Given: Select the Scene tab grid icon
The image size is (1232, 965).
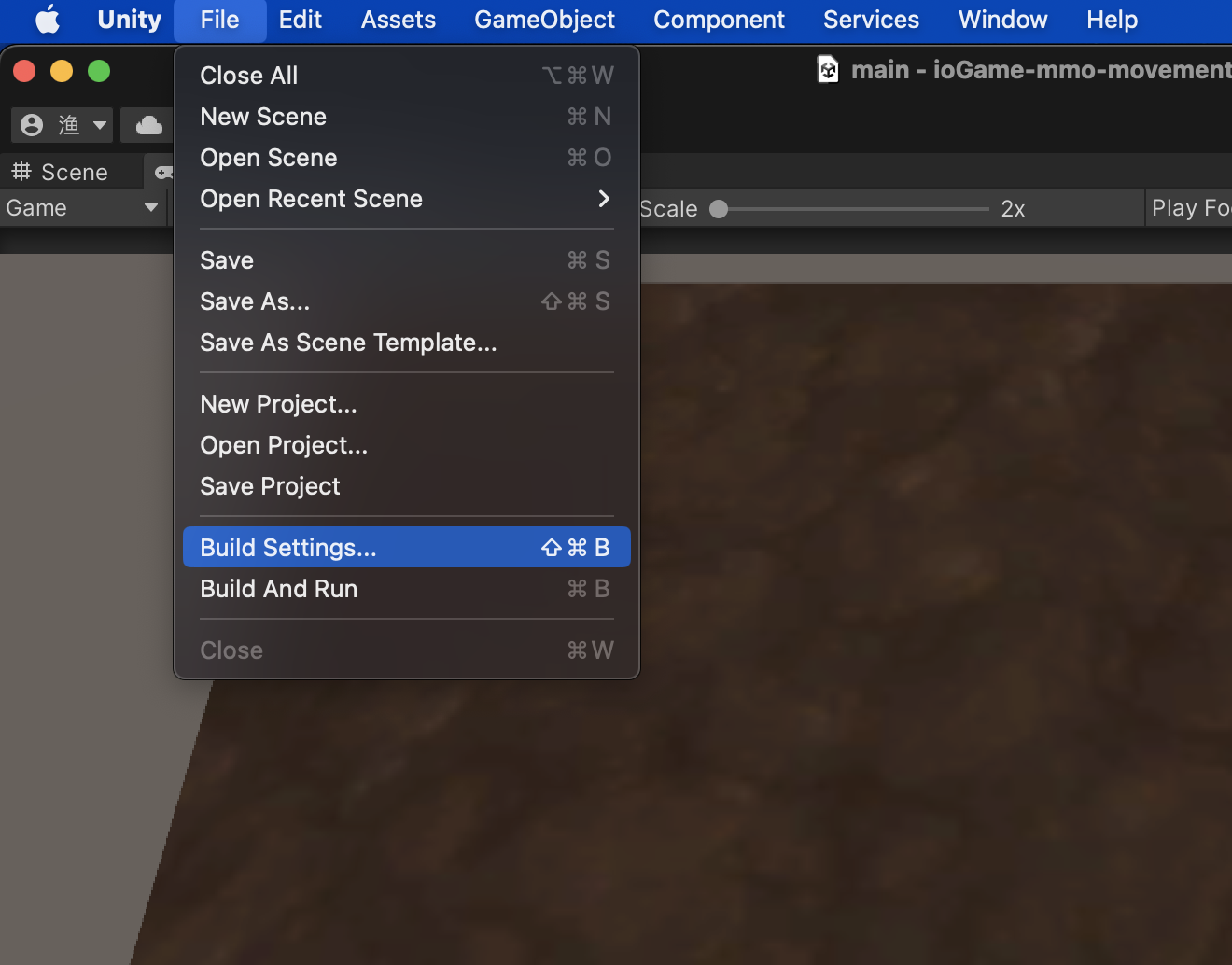Looking at the screenshot, I should tap(21, 172).
